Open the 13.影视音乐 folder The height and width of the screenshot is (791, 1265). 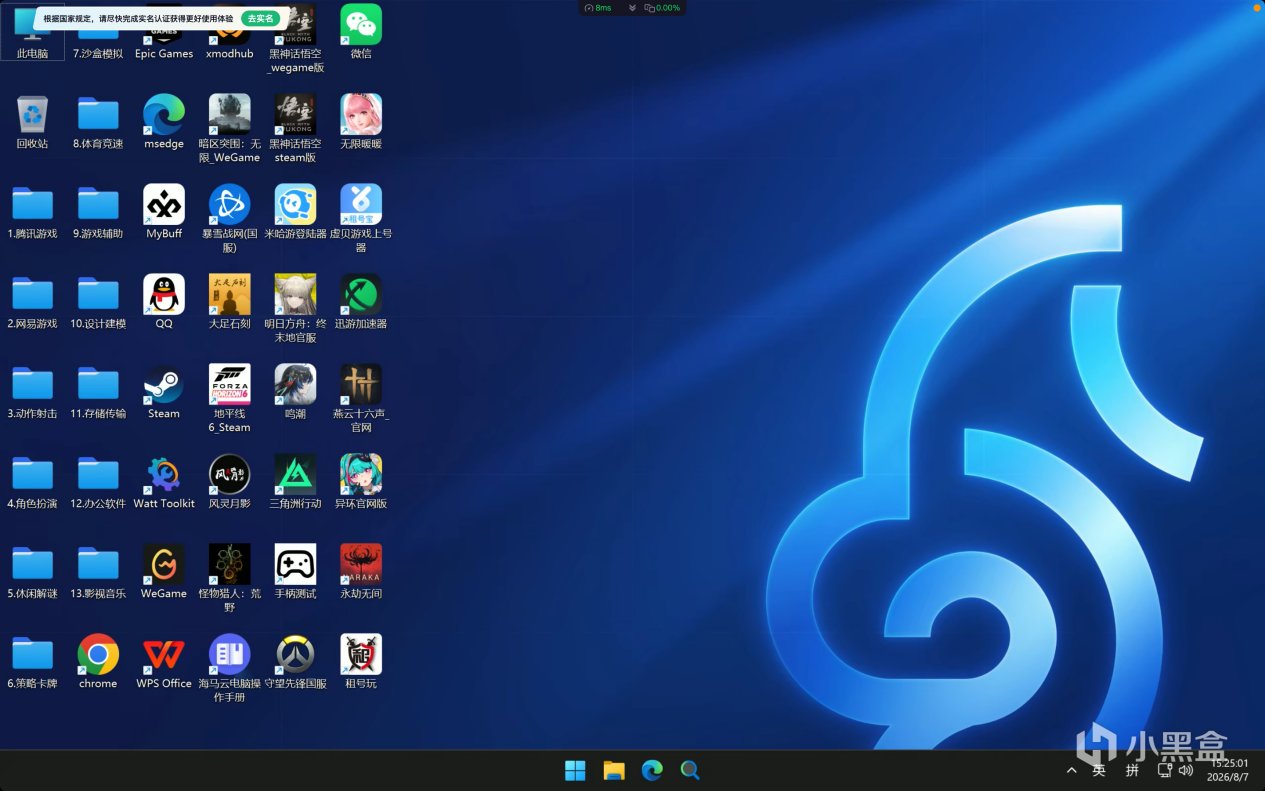[x=98, y=565]
